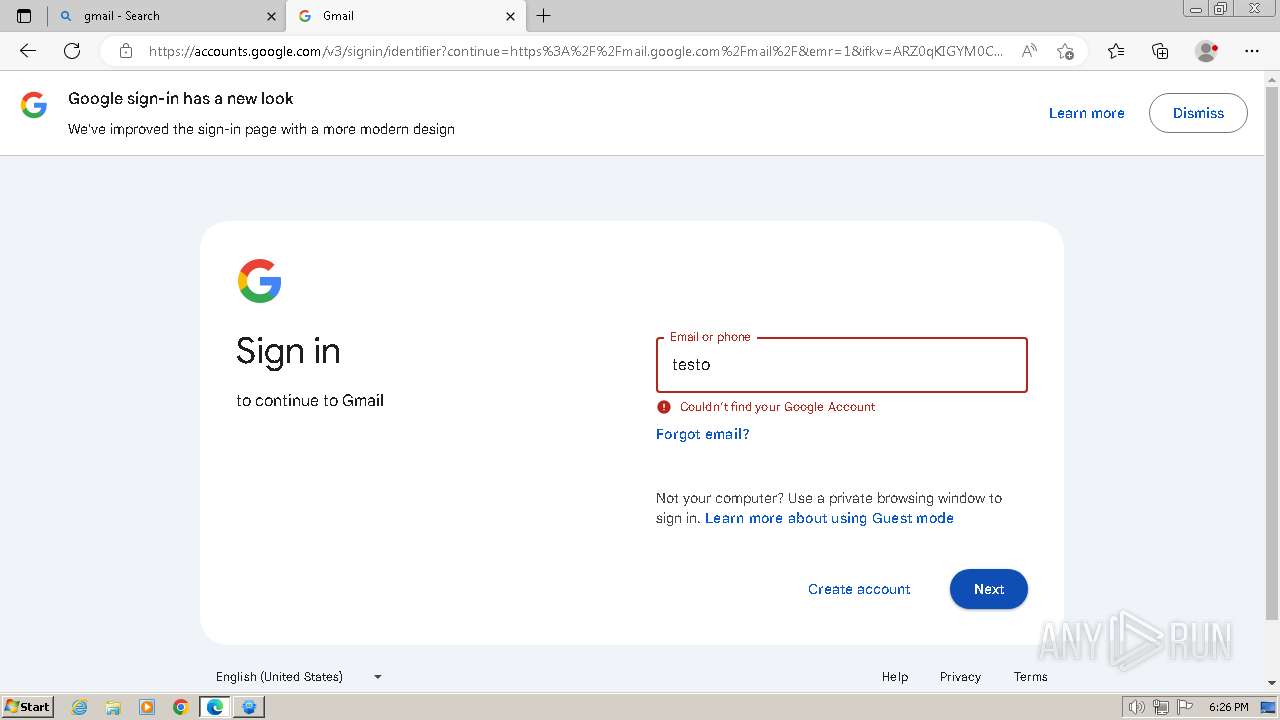Add this page to favorites

tap(1065, 51)
